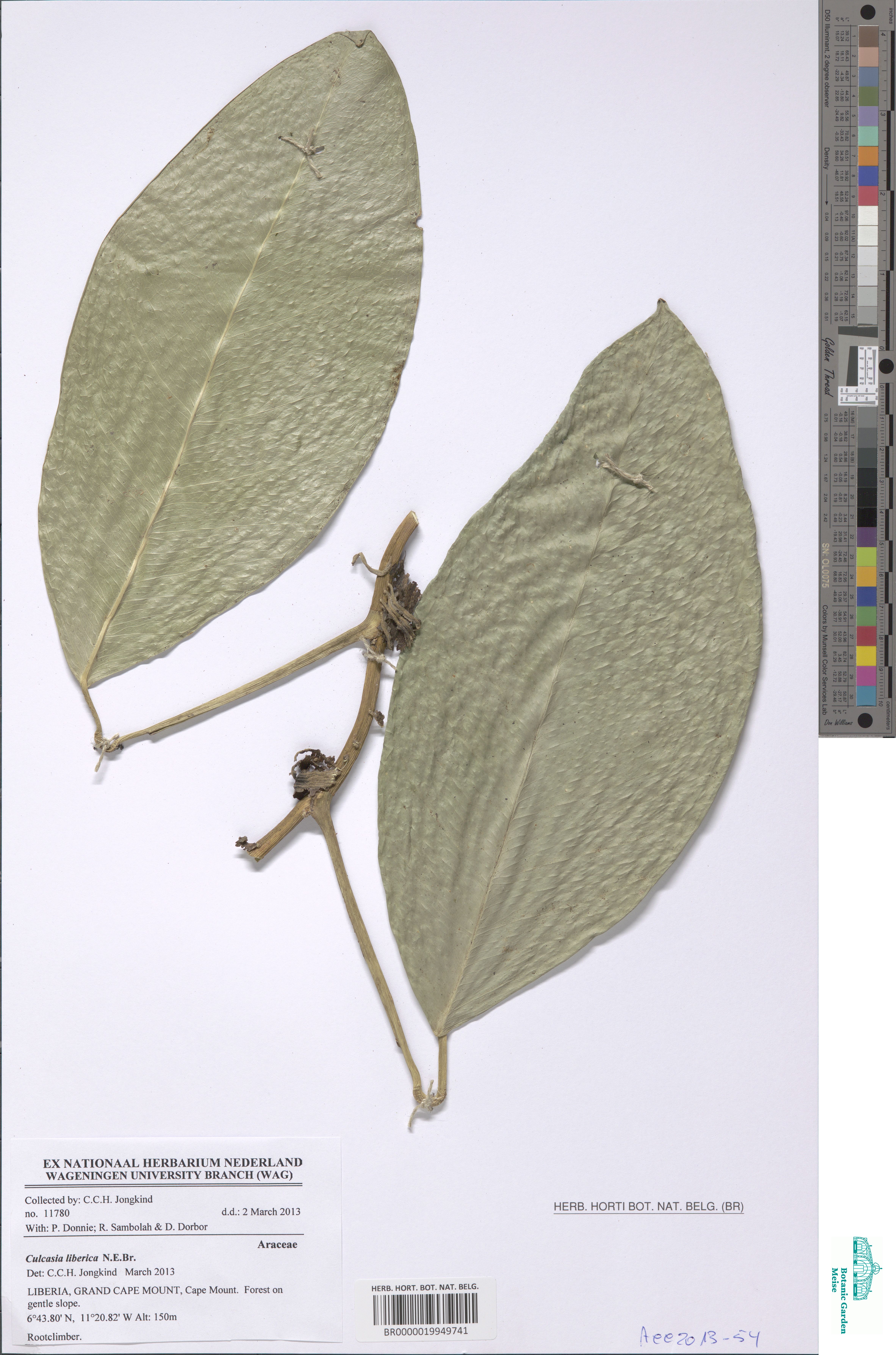Click the handwritten note 'Aee2013-54'
Image resolution: width=896 pixels, height=1355 pixels.
click(x=700, y=1333)
